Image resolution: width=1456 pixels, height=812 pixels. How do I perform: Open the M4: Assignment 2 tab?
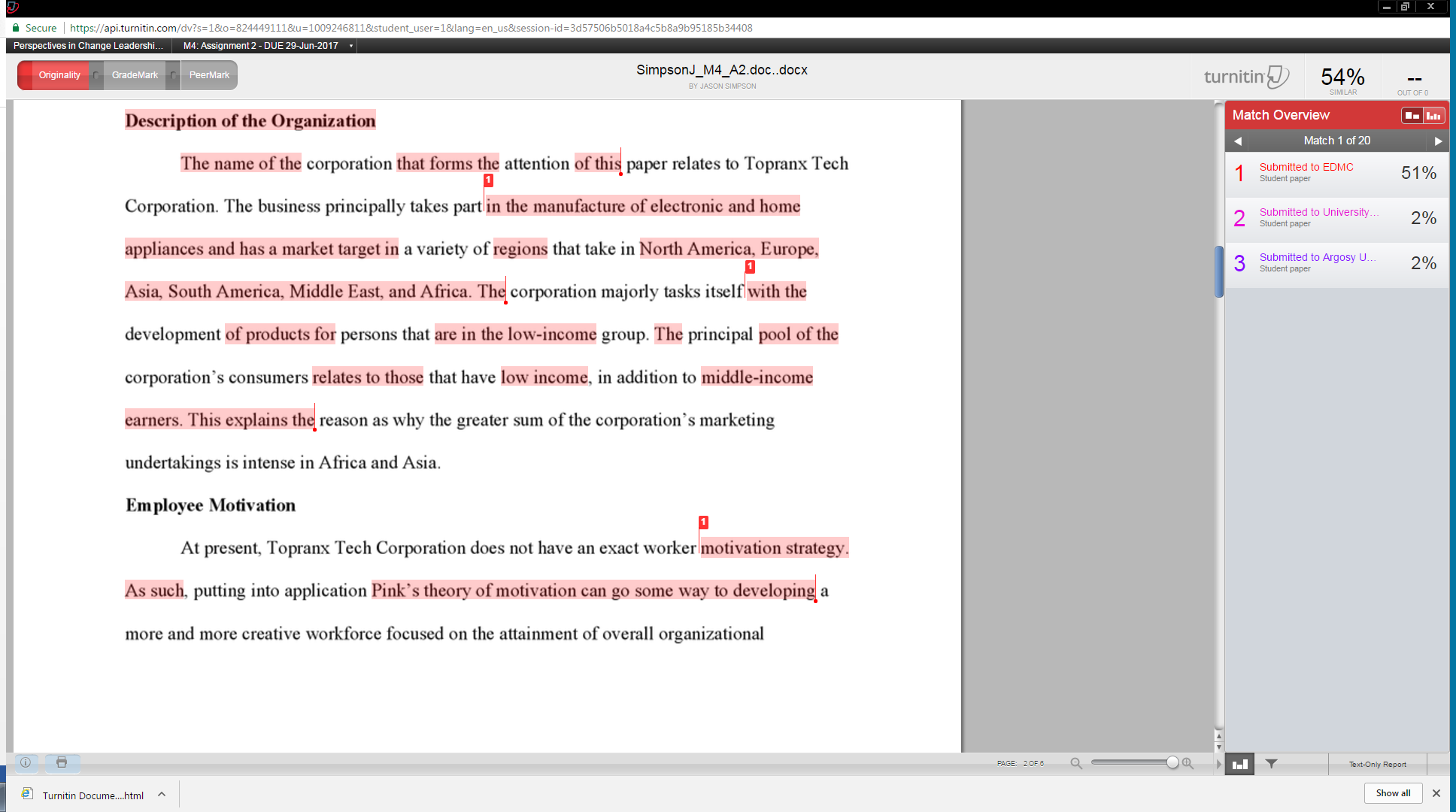click(x=259, y=45)
